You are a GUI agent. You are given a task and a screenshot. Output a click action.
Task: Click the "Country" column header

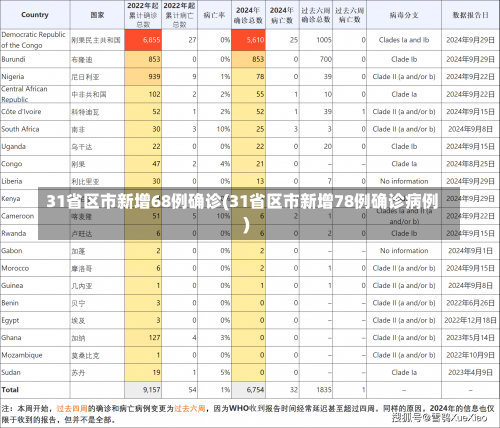[35, 15]
